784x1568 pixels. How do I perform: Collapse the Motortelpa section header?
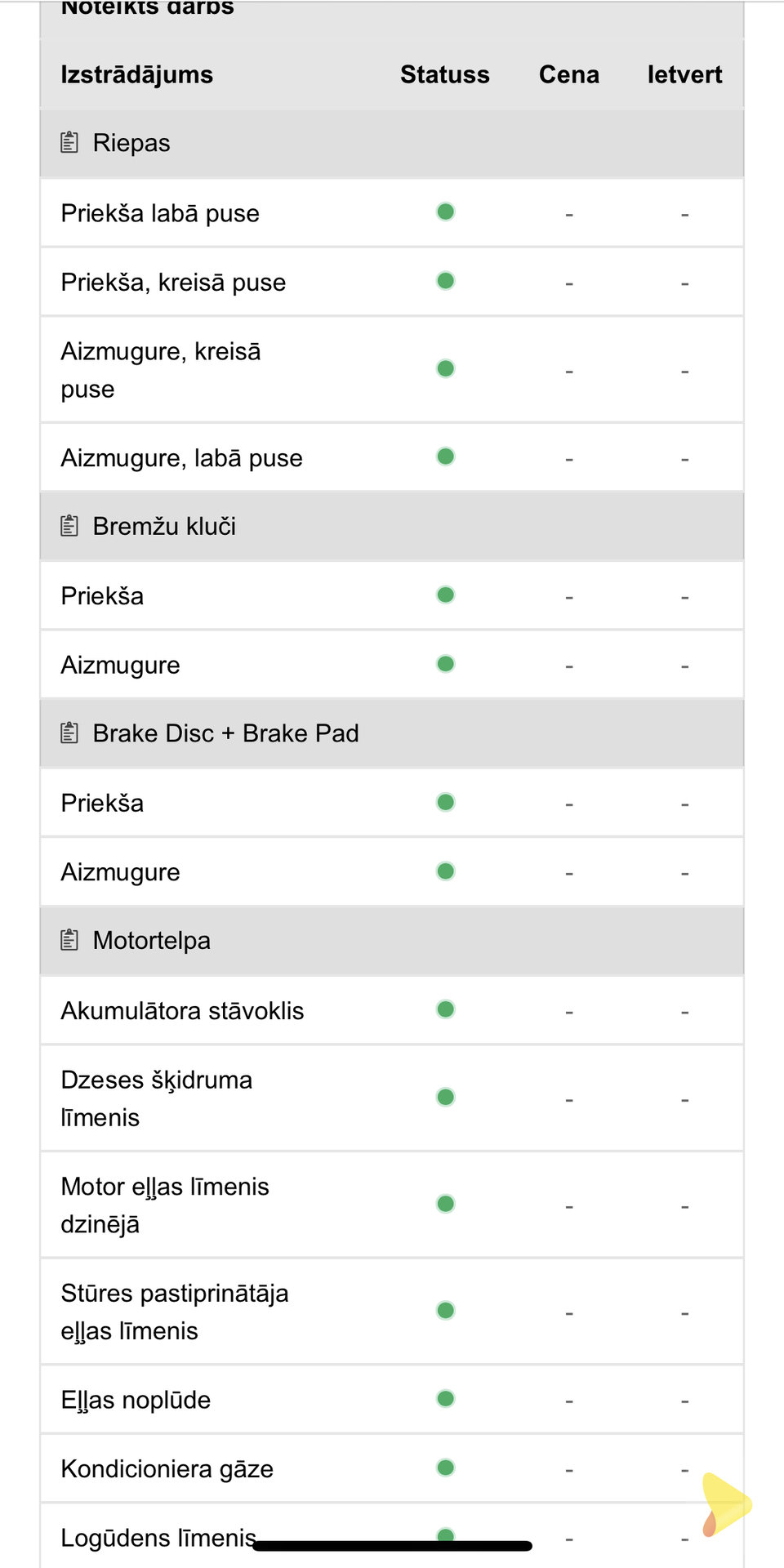point(392,941)
